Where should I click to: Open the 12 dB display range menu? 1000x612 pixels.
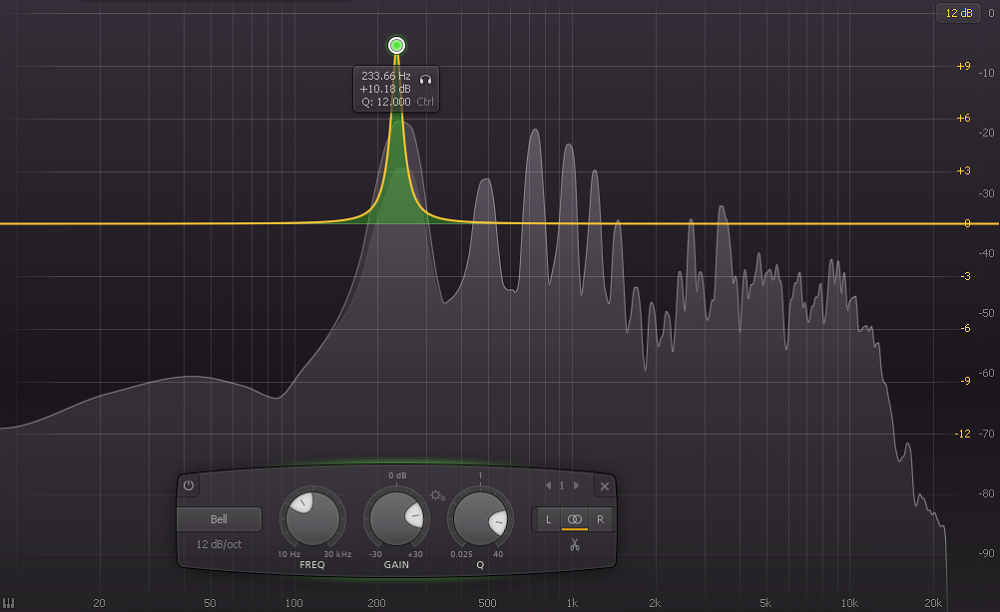[x=955, y=13]
